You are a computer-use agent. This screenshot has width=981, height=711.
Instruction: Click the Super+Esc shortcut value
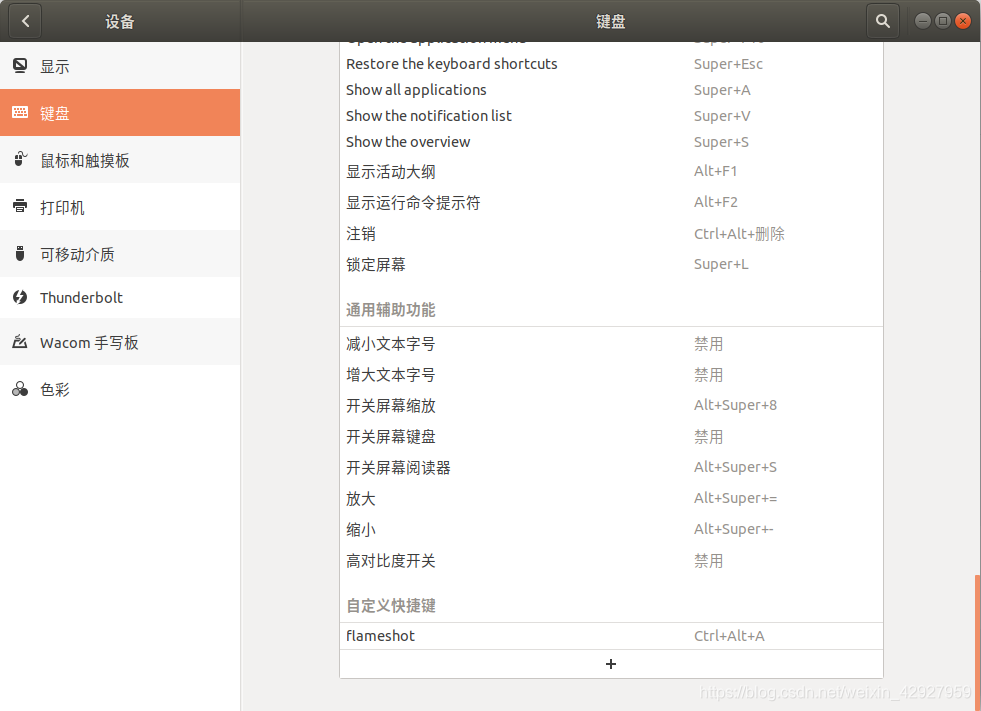point(728,64)
